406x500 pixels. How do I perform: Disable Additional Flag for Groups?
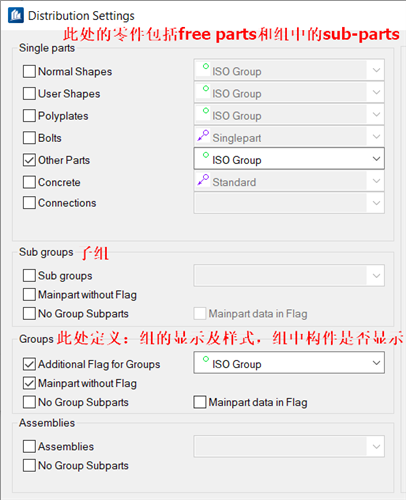(29, 364)
